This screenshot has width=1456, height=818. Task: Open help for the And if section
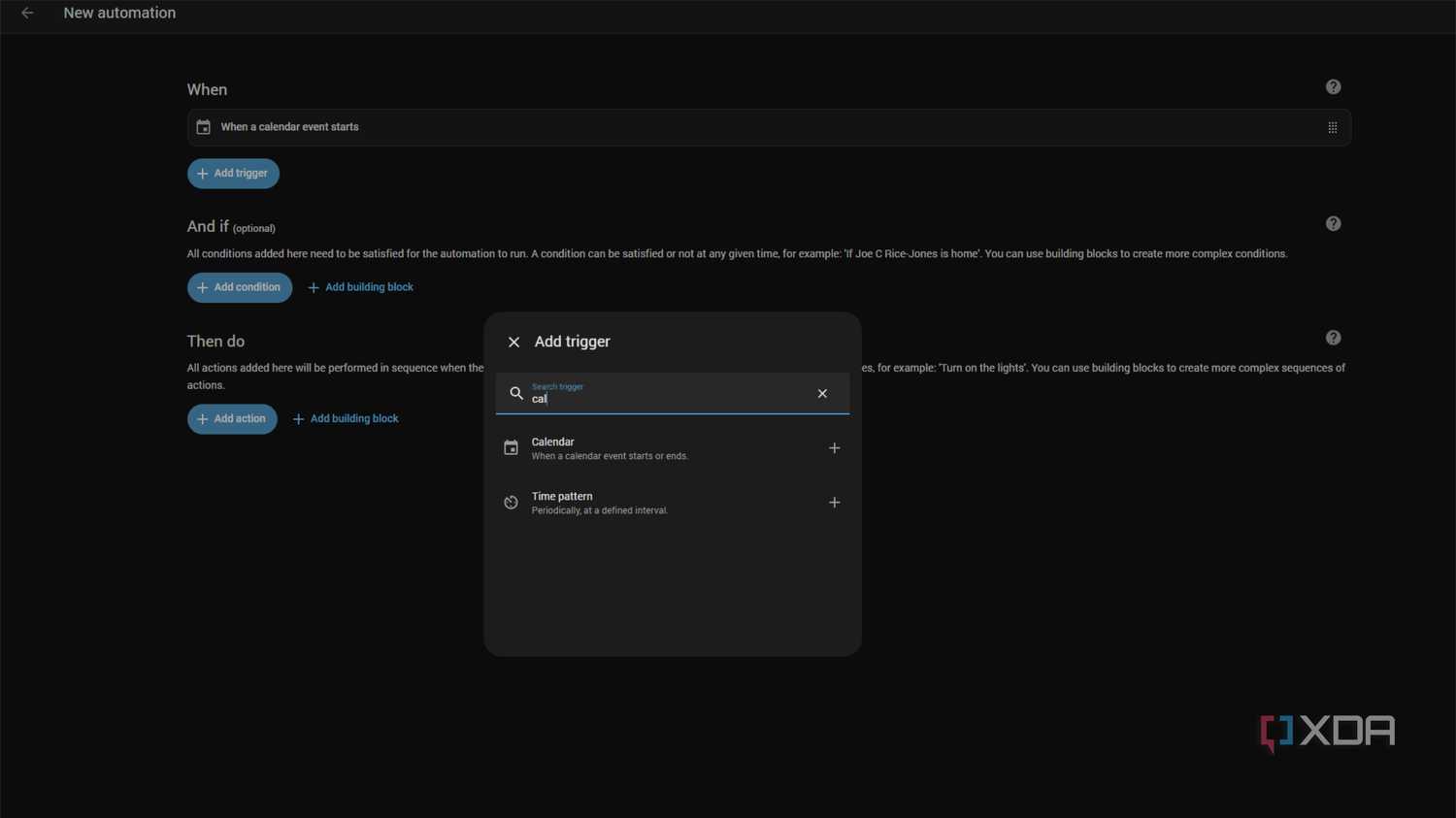[x=1333, y=224]
